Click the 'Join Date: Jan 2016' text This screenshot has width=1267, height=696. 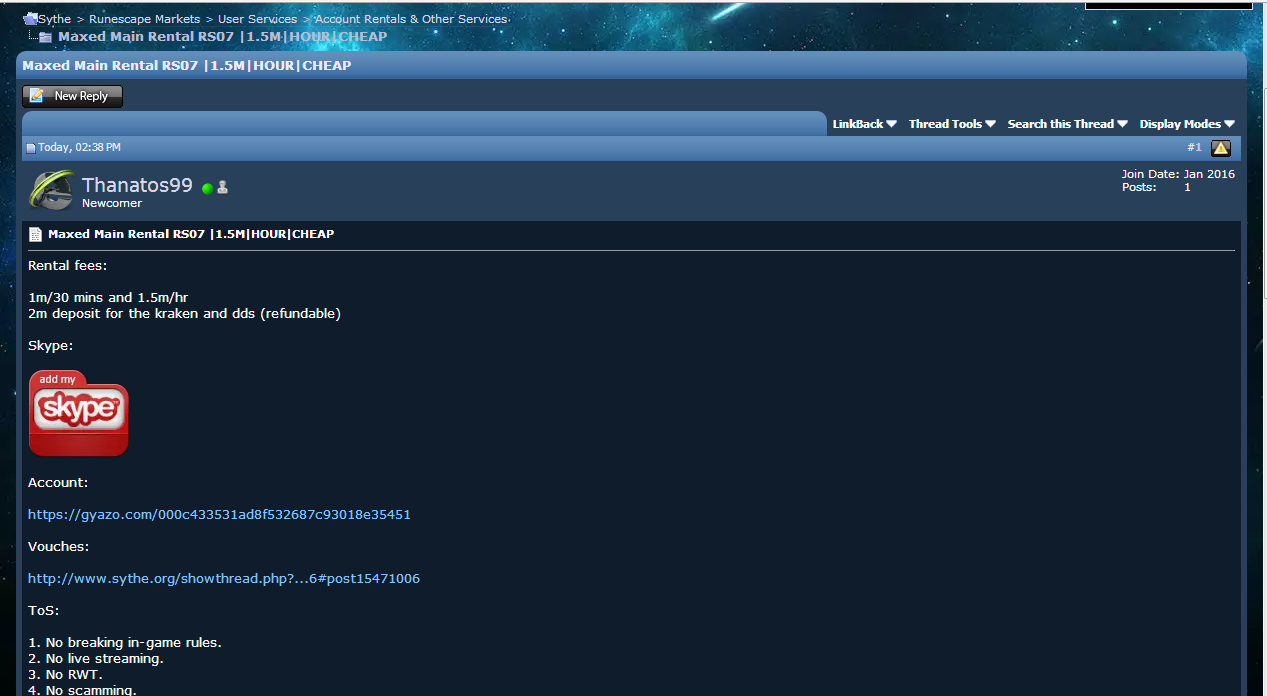click(1178, 174)
